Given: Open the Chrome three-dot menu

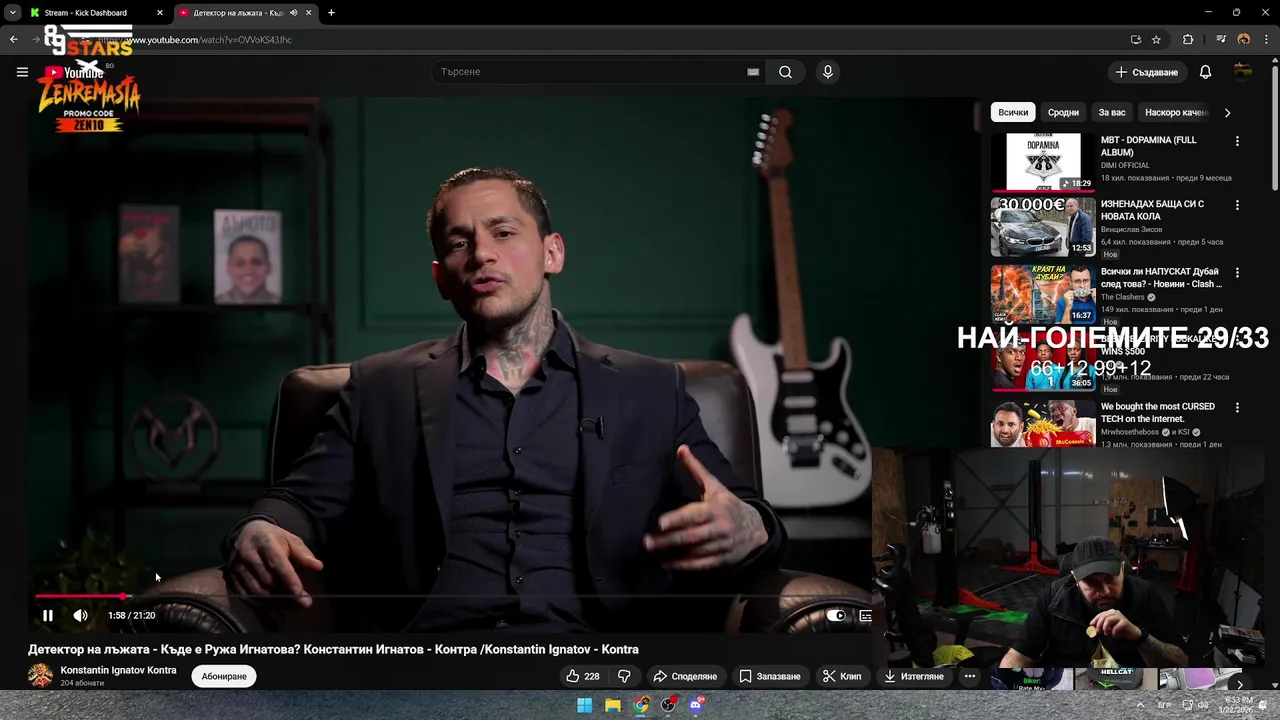Looking at the screenshot, I should point(1266,40).
